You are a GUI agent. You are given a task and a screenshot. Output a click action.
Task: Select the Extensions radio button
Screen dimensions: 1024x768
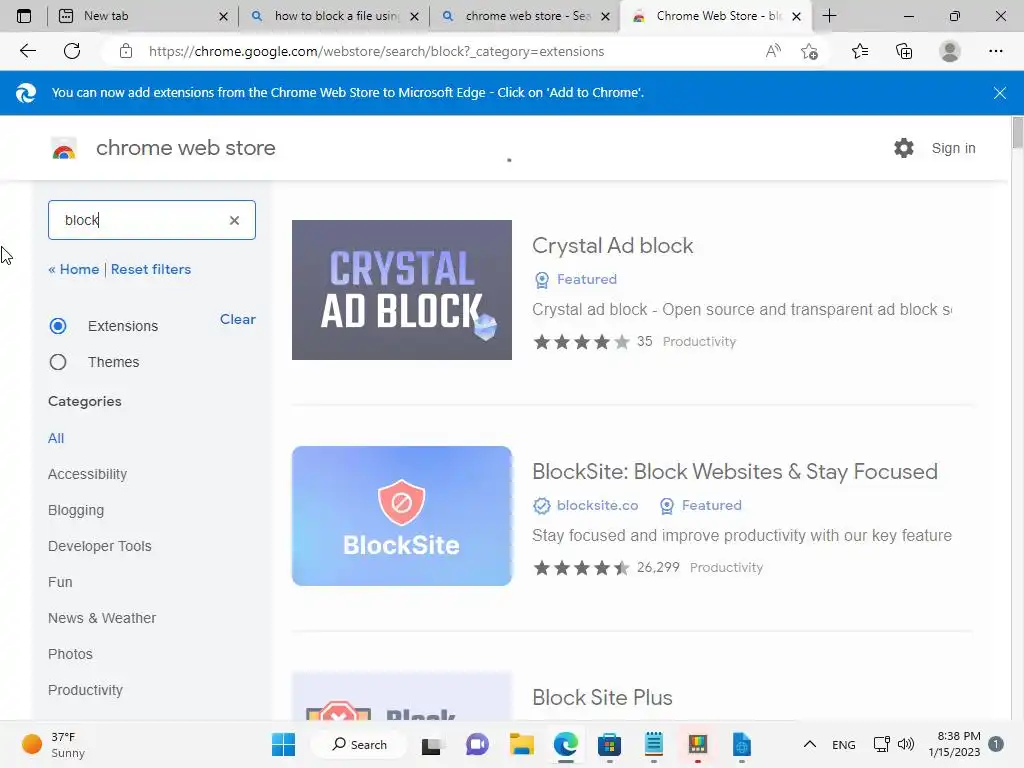pyautogui.click(x=57, y=326)
